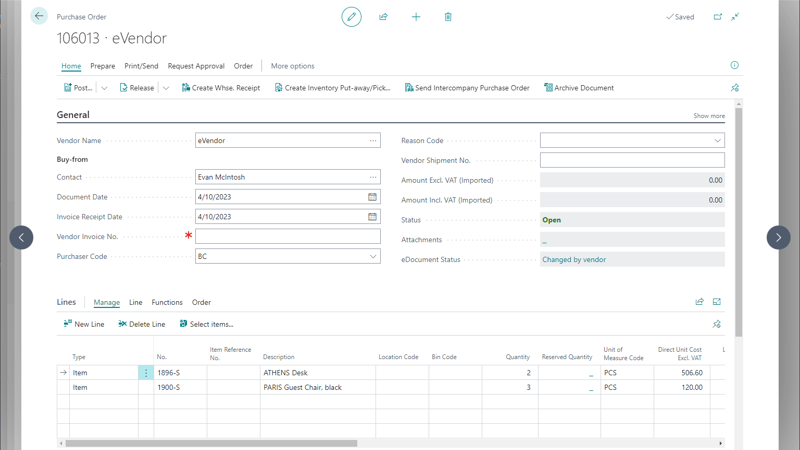Click the info icon beside tabs
Image resolution: width=800 pixels, height=450 pixels.
734,66
